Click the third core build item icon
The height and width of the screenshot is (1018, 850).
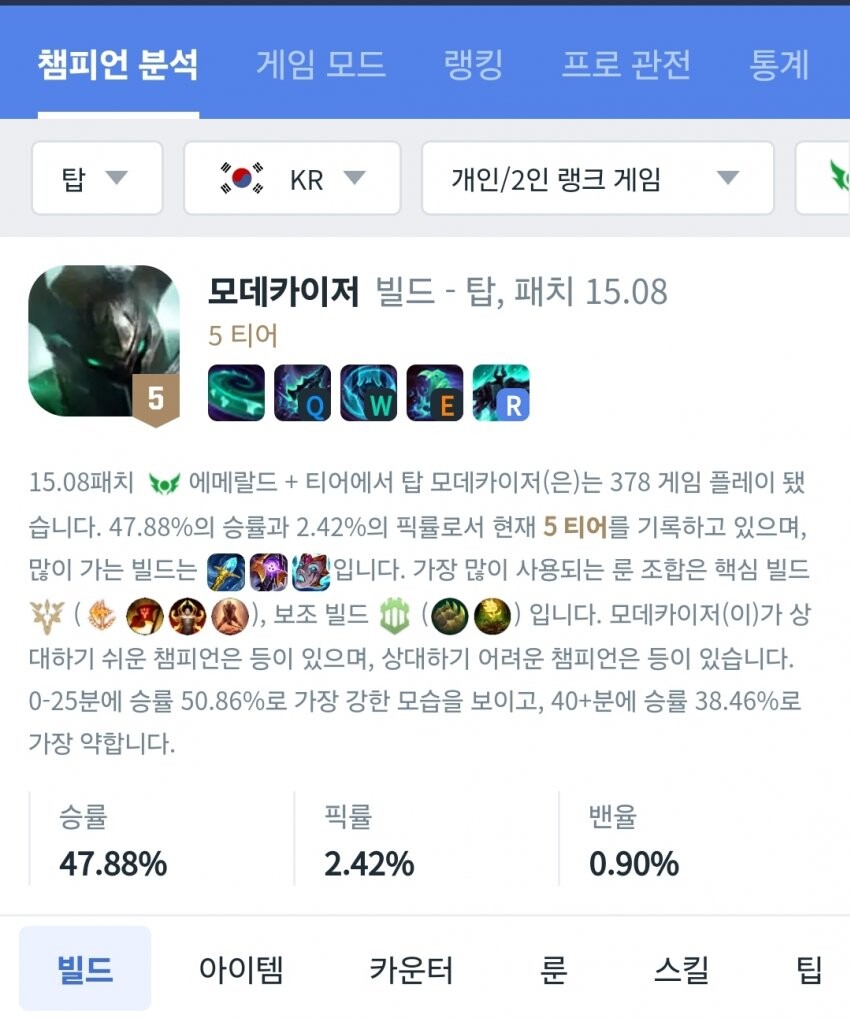(x=311, y=571)
